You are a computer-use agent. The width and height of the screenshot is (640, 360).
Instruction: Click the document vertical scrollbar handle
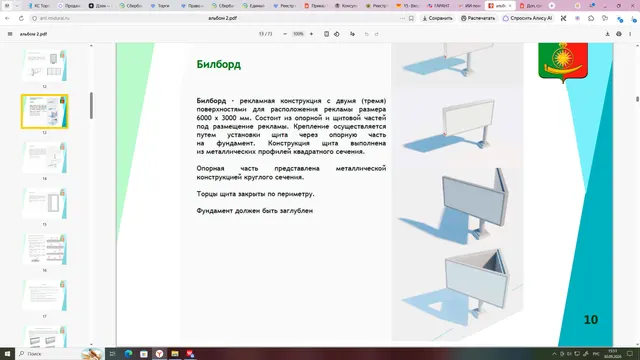coord(637,99)
